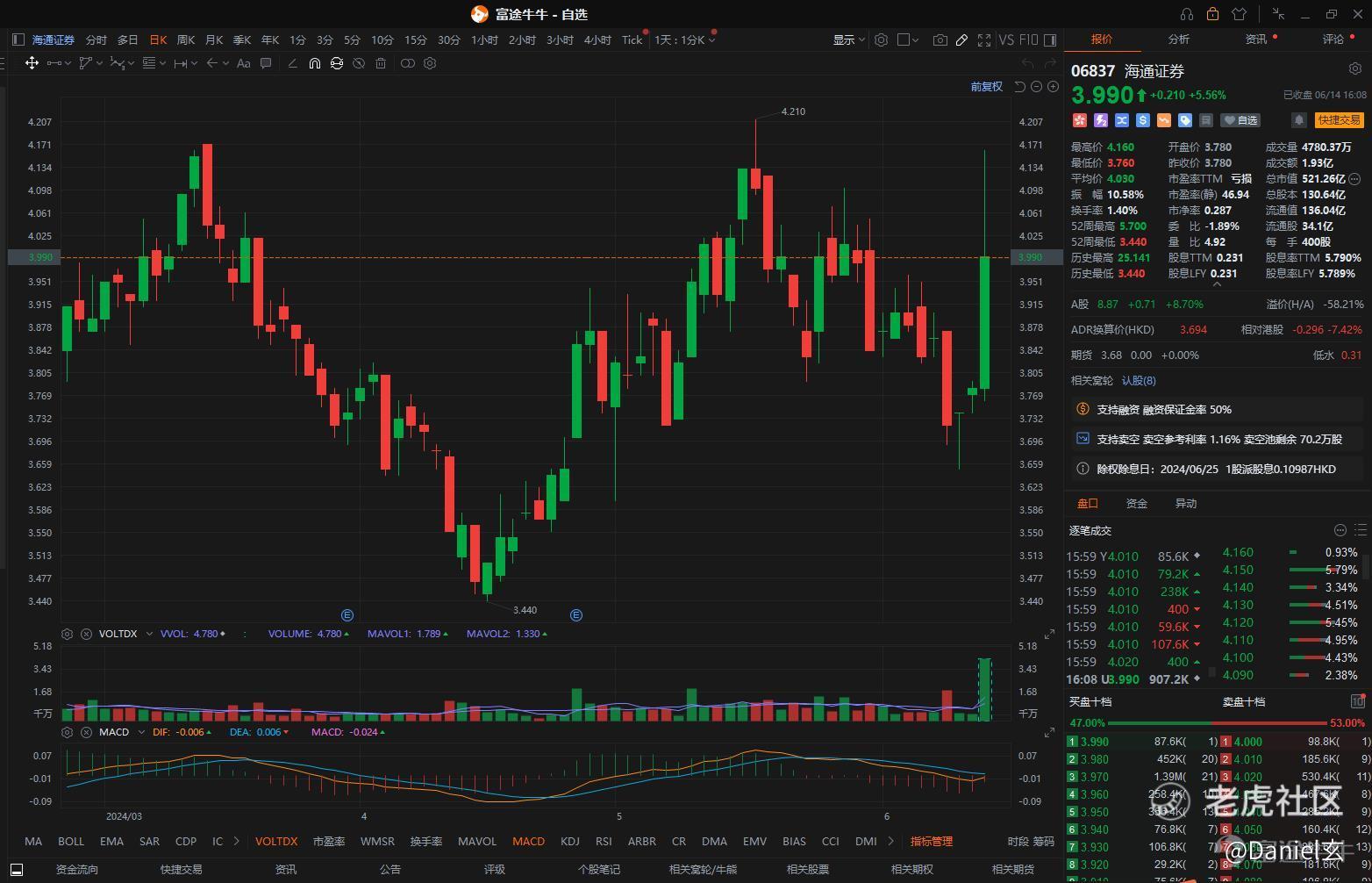Viewport: 1372px width, 883px height.
Task: Open chart settings gear near 显示
Action: pos(882,39)
